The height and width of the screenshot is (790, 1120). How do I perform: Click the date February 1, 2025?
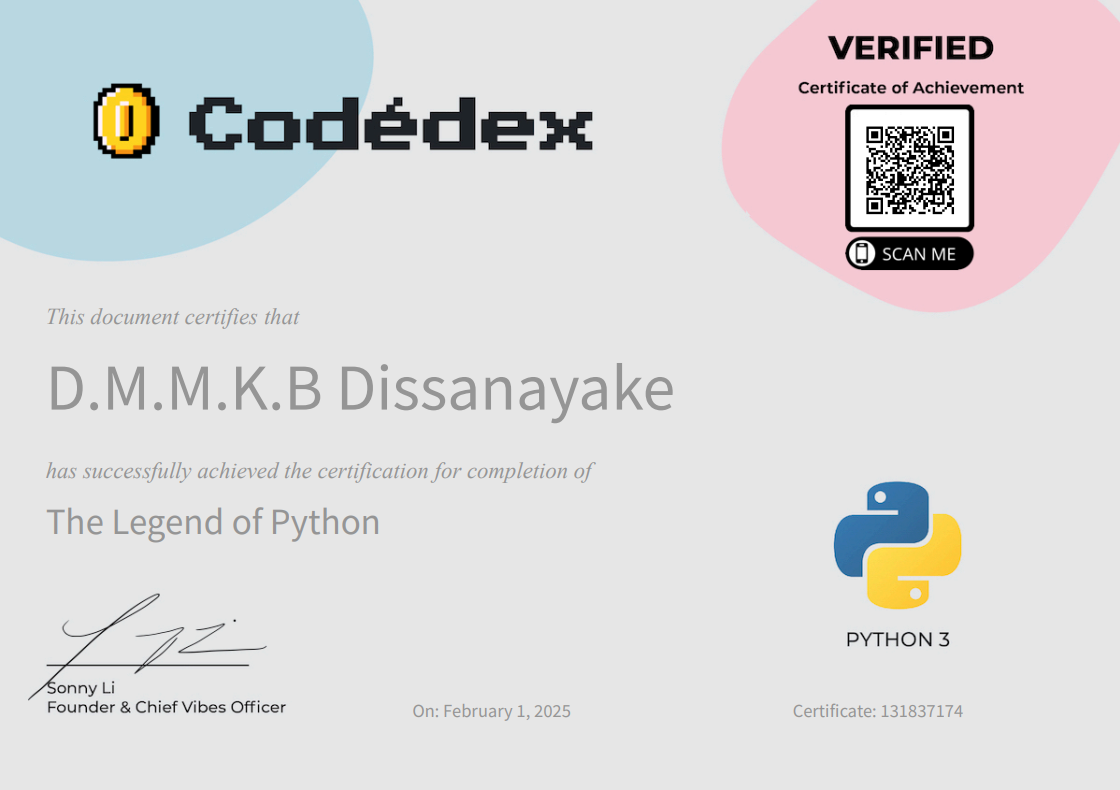coord(506,711)
